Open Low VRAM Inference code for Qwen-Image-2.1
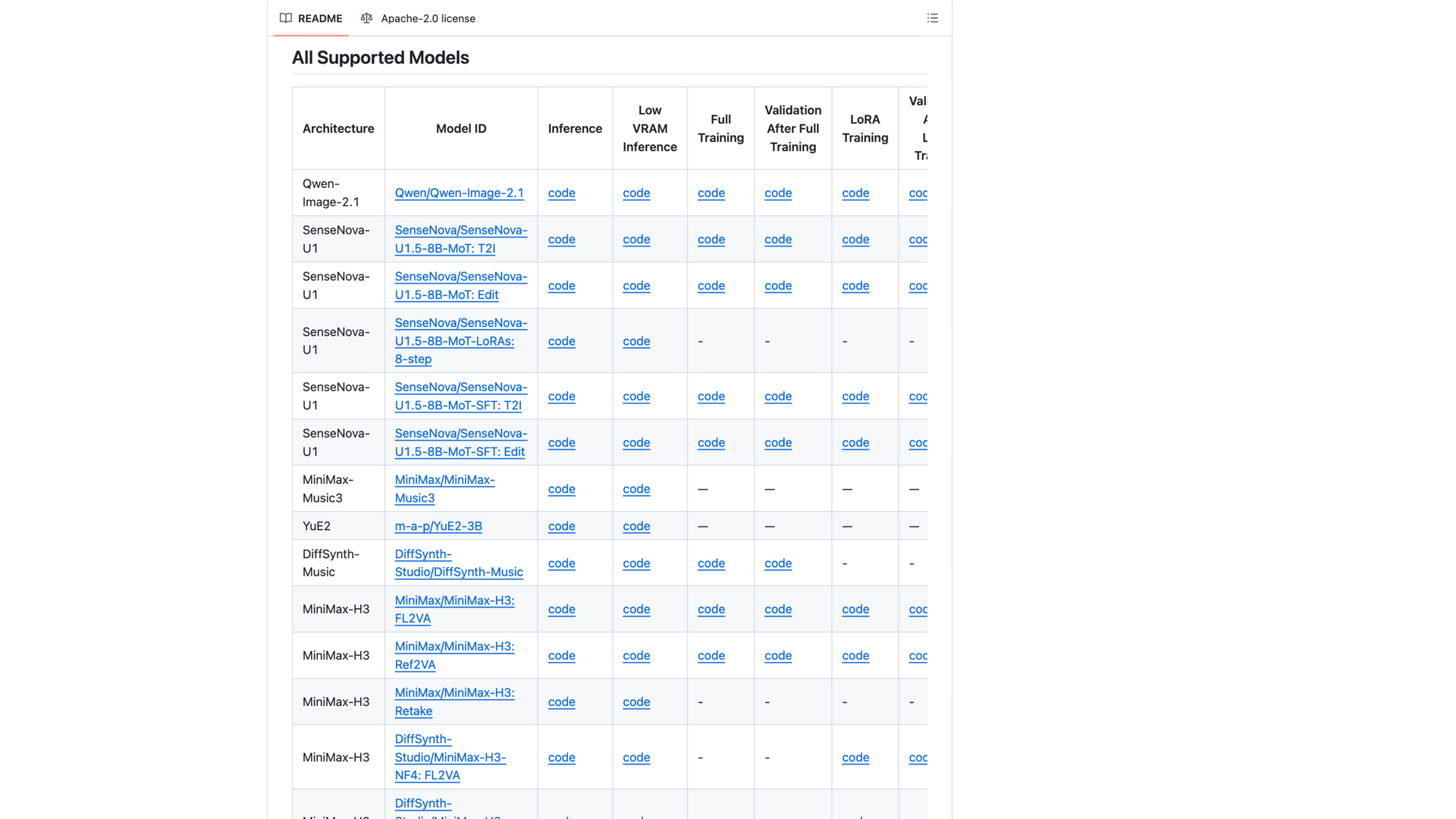Image resolution: width=1456 pixels, height=819 pixels. [x=636, y=193]
